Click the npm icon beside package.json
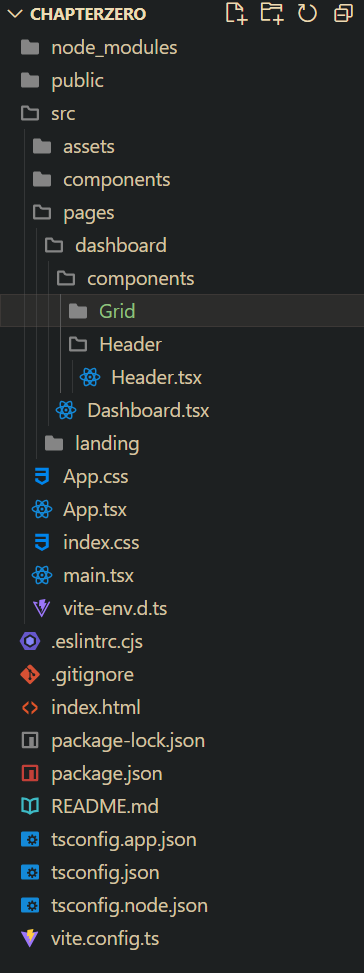The image size is (364, 973). [x=30, y=774]
